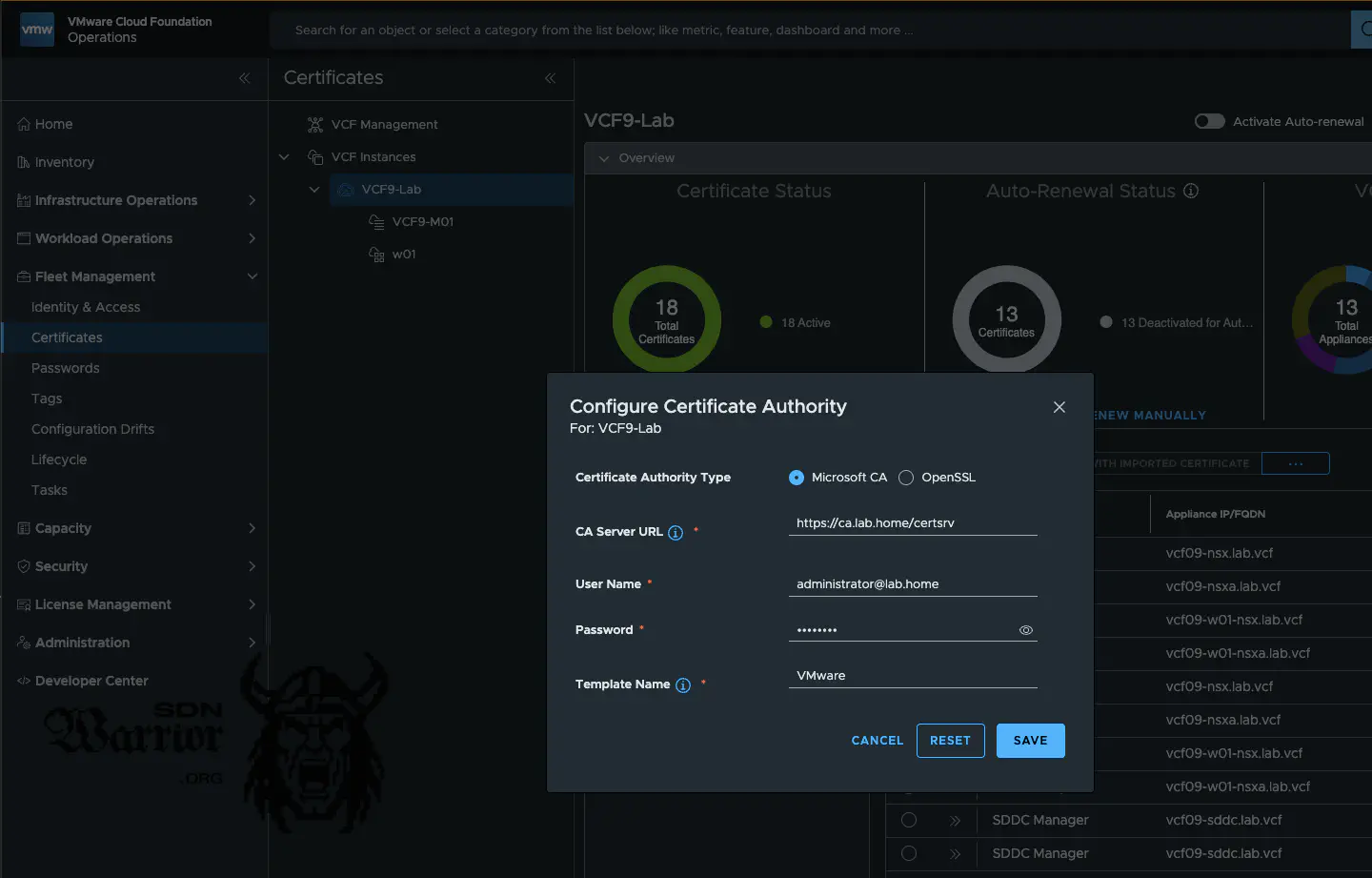The width and height of the screenshot is (1372, 878).
Task: Click the VCF9-M01 domain icon
Action: click(376, 222)
